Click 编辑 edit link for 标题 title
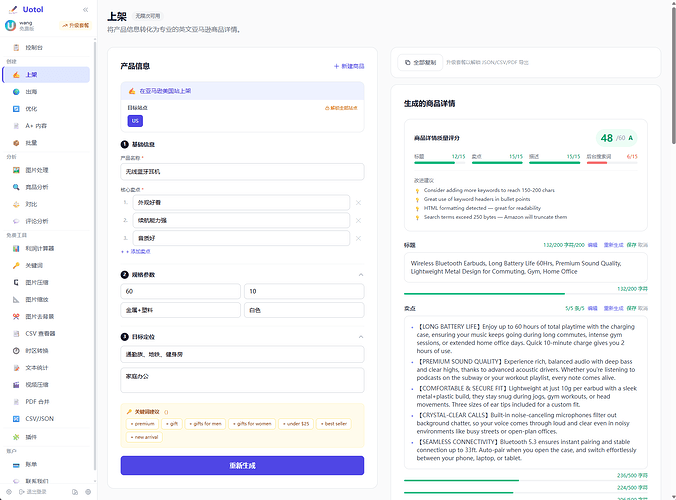The height and width of the screenshot is (500, 676). pyautogui.click(x=593, y=245)
